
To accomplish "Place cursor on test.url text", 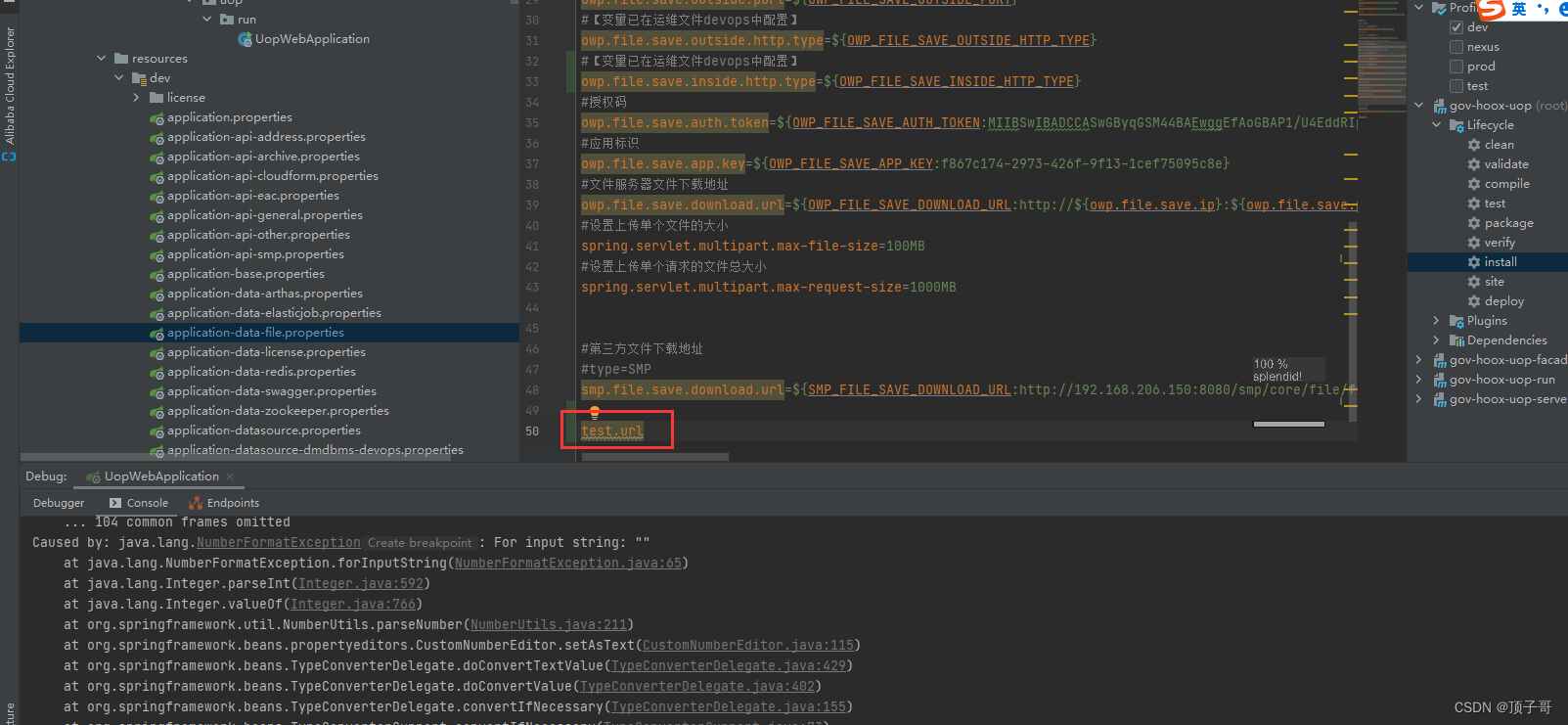I will pyautogui.click(x=612, y=431).
